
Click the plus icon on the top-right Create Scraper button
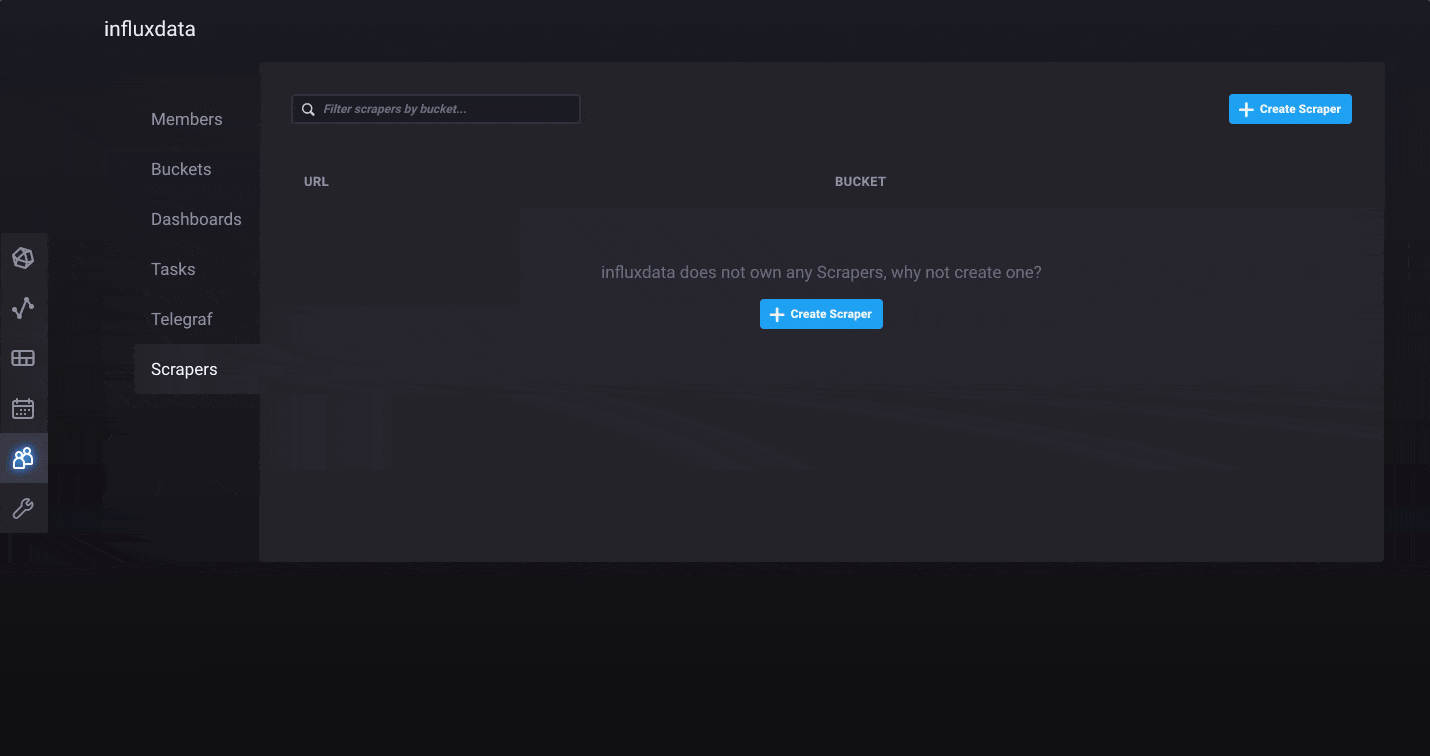tap(1246, 110)
